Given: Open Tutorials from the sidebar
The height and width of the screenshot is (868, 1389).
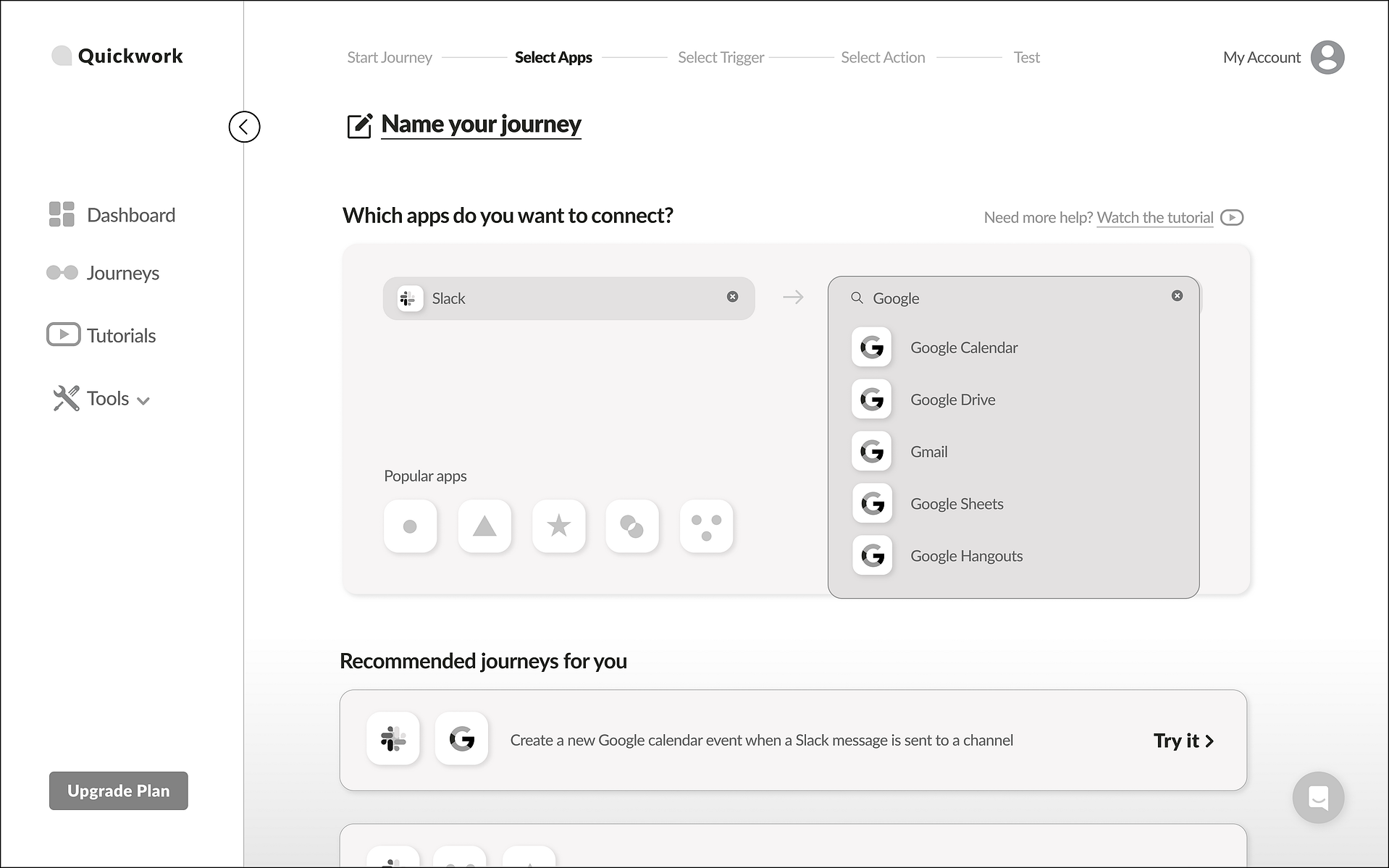Looking at the screenshot, I should 101,335.
